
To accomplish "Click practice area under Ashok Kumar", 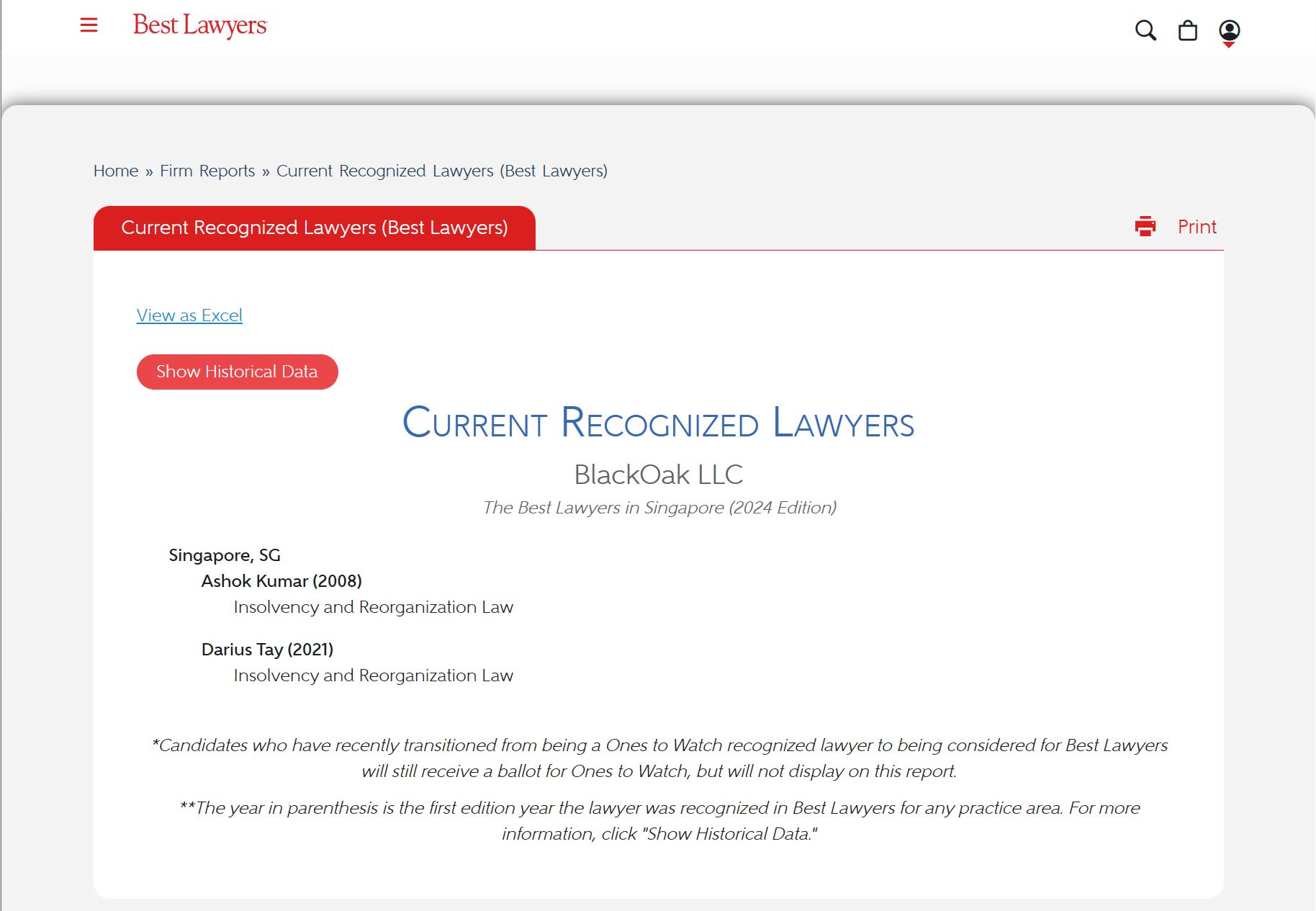I will pyautogui.click(x=373, y=607).
